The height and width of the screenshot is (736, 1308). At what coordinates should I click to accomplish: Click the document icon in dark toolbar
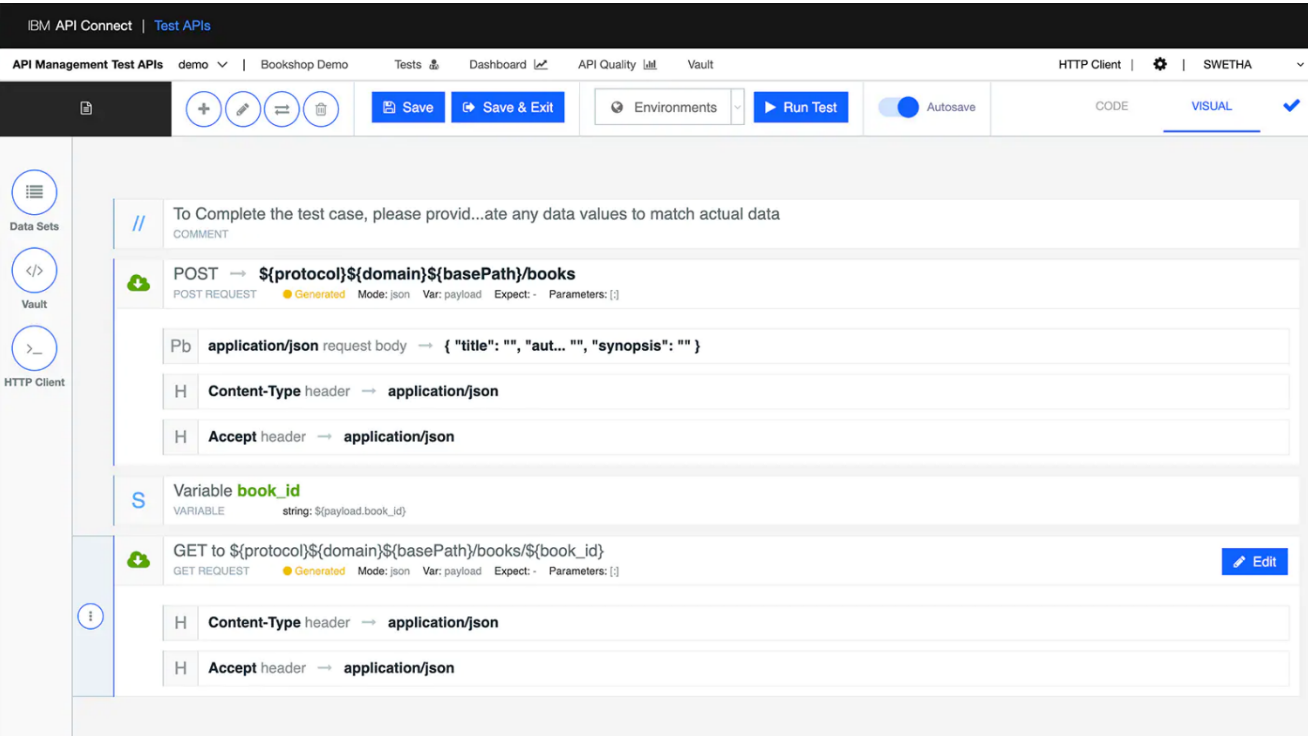click(86, 108)
